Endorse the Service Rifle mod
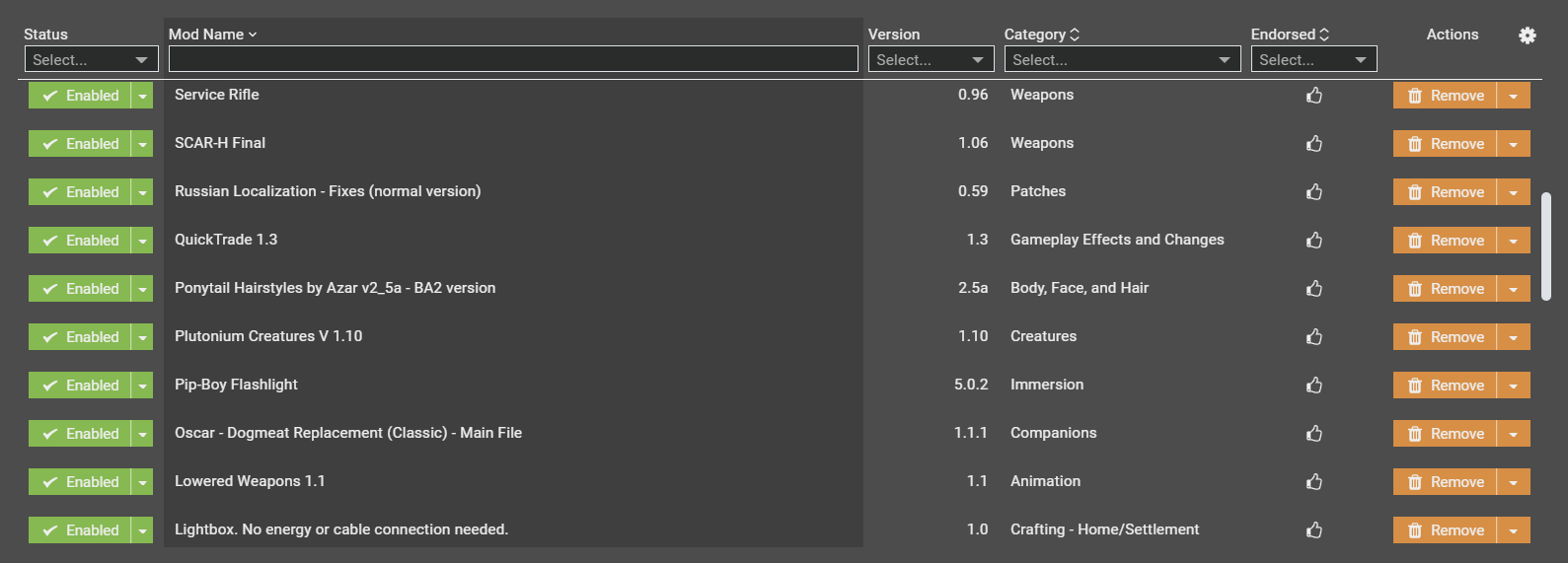 click(x=1313, y=96)
